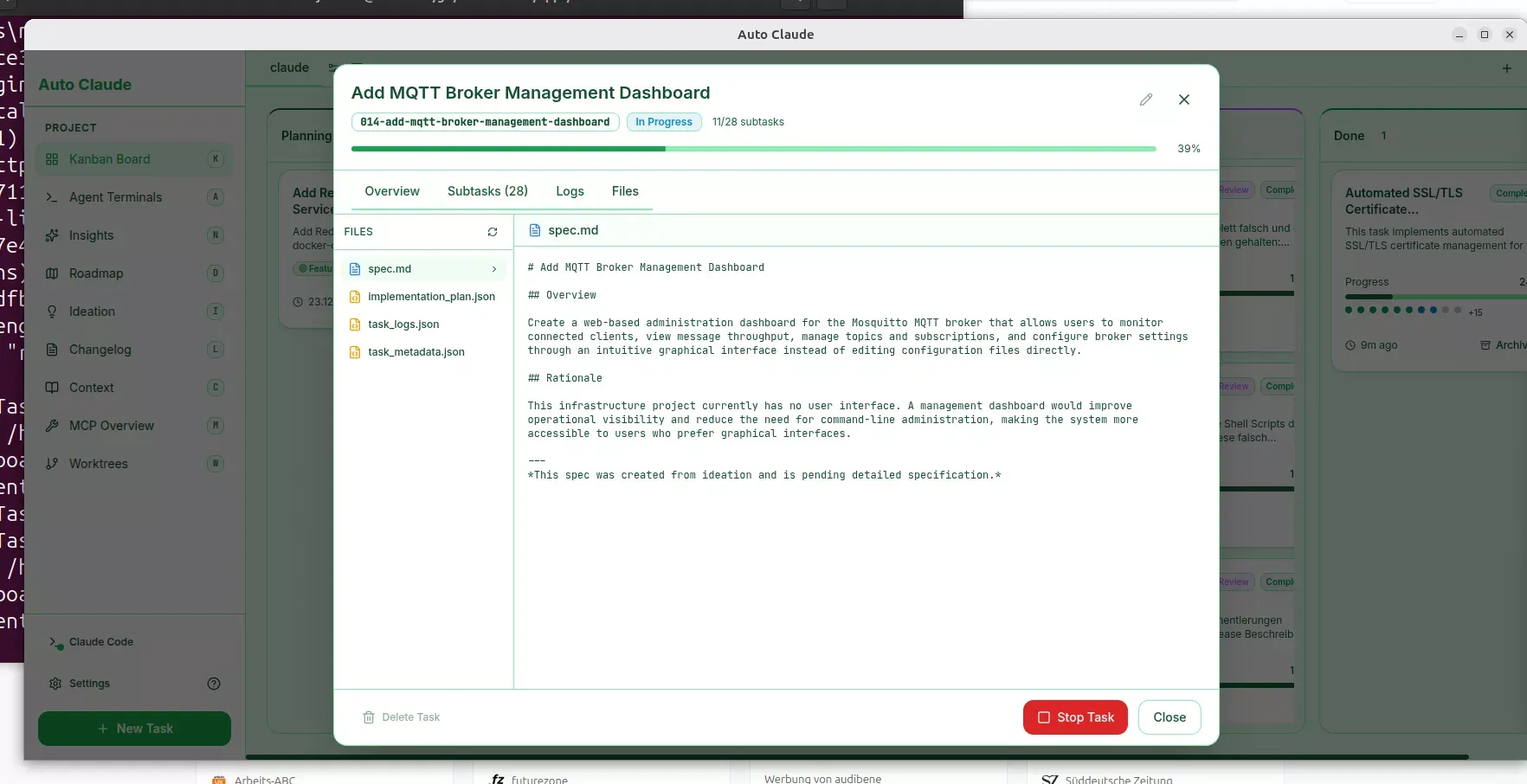
Task: Open the Insights sidebar item
Action: click(91, 235)
